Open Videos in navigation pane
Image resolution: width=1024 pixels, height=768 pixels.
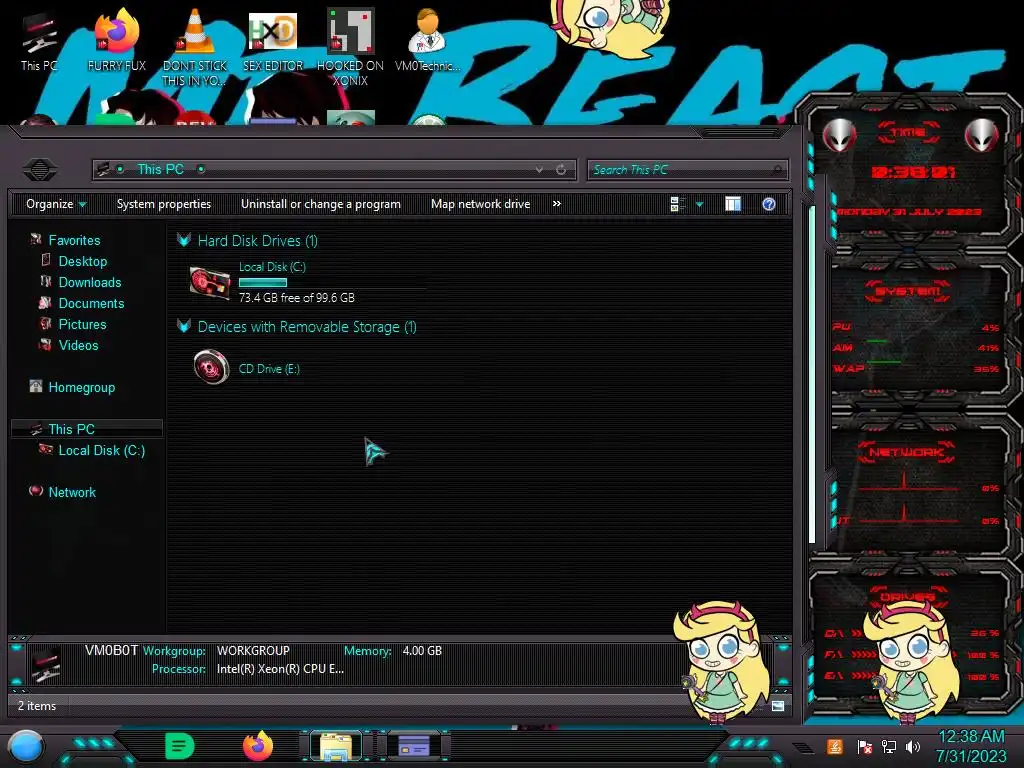(x=78, y=345)
